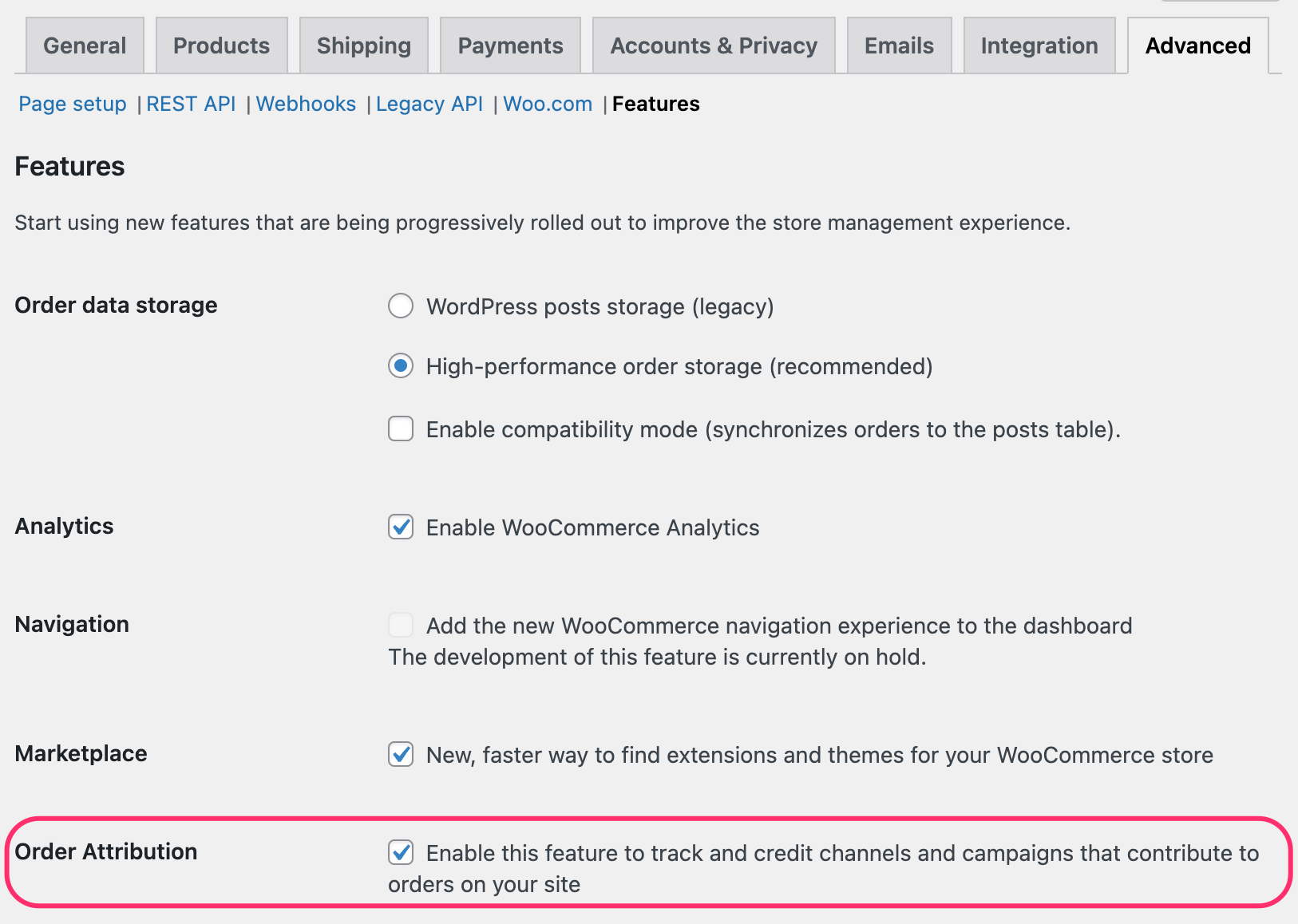The width and height of the screenshot is (1298, 924).
Task: Open the Products settings tab
Action: click(221, 45)
